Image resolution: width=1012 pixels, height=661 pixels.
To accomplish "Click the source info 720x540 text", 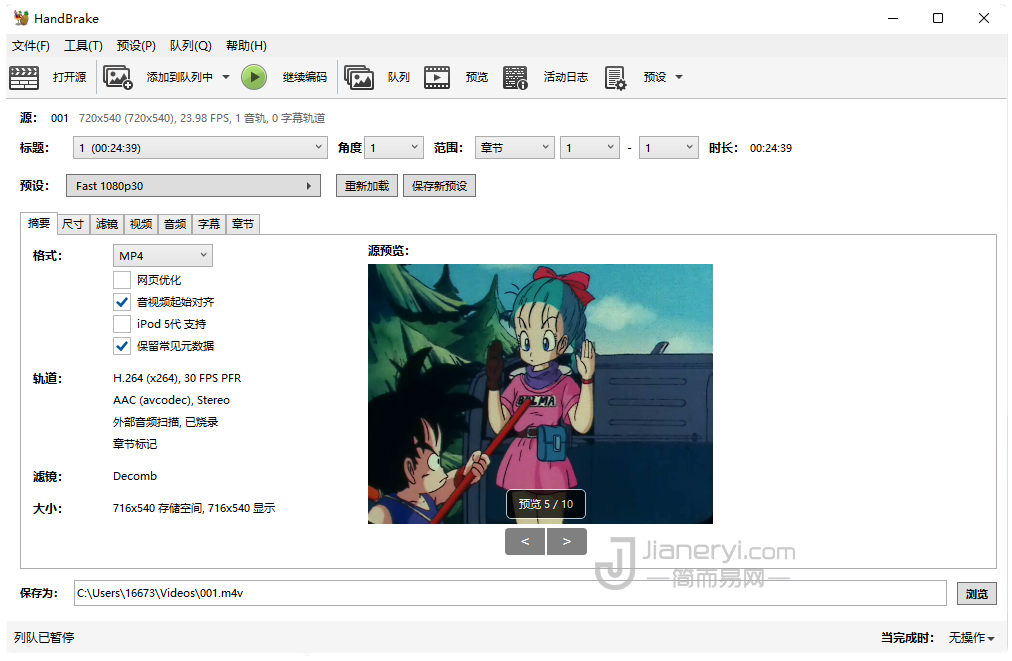I will pos(202,118).
